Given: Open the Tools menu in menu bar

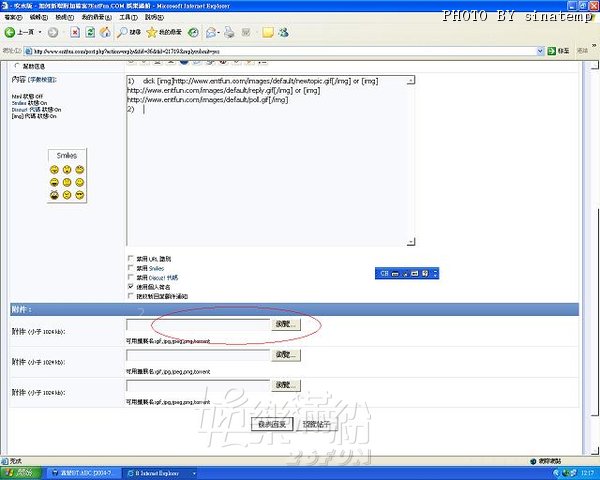Looking at the screenshot, I should click(x=128, y=18).
